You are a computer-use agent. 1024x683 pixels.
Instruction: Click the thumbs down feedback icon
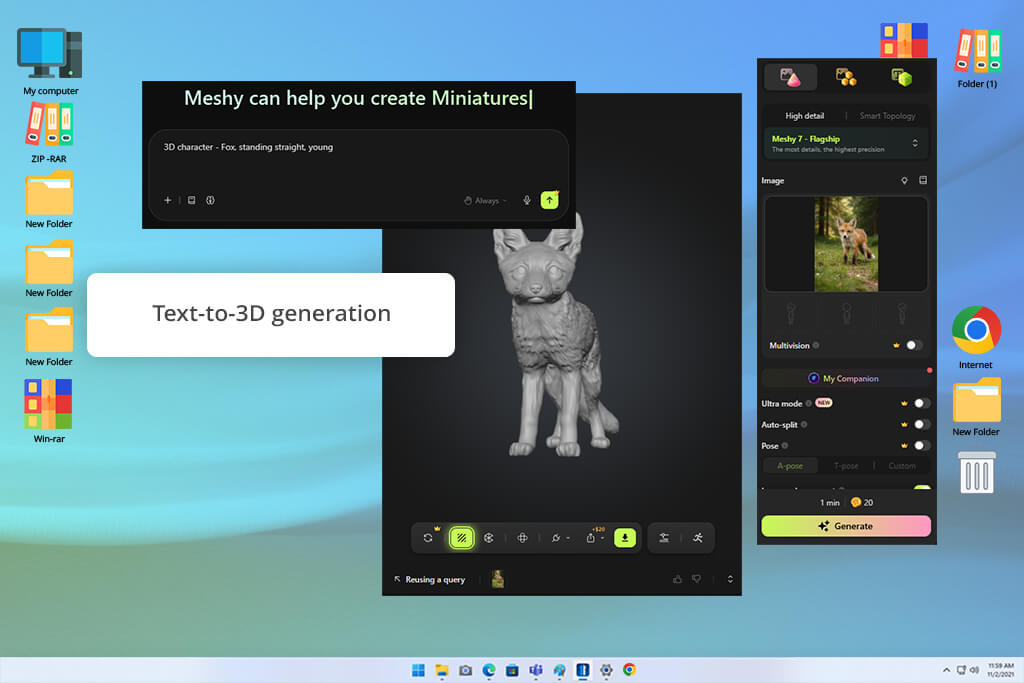pyautogui.click(x=697, y=579)
